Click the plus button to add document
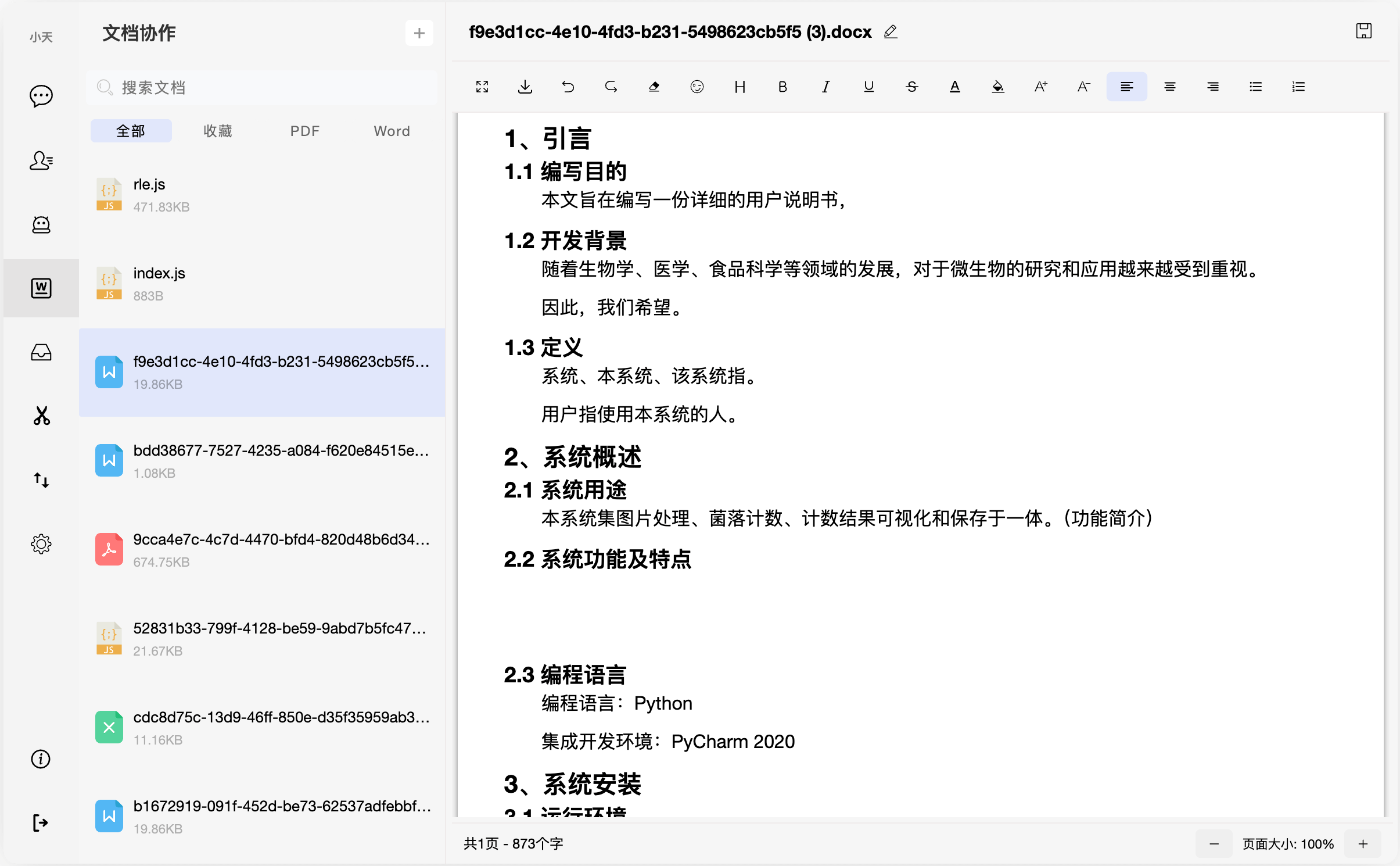This screenshot has height=866, width=1400. [419, 34]
